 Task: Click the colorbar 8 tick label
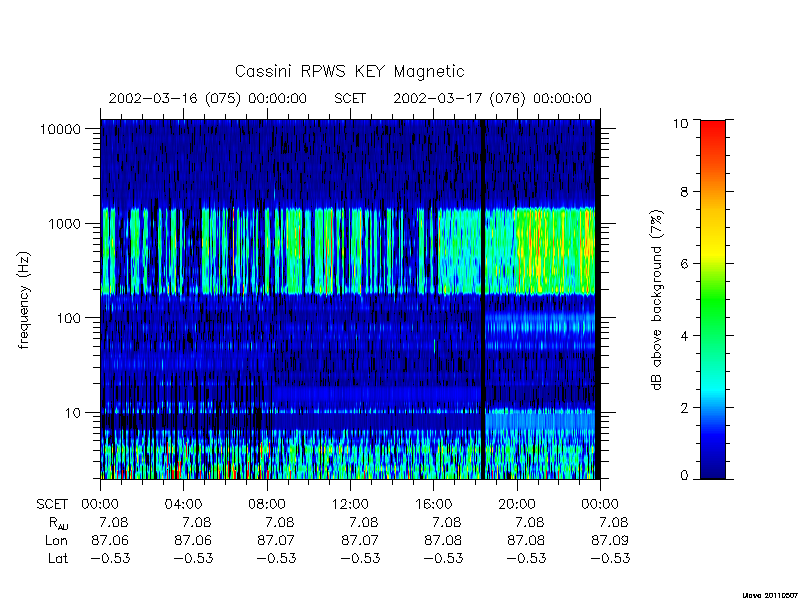tap(684, 192)
